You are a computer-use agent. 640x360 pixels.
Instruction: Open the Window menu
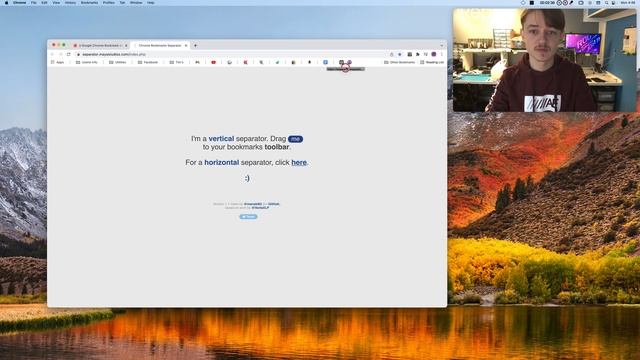coord(136,2)
